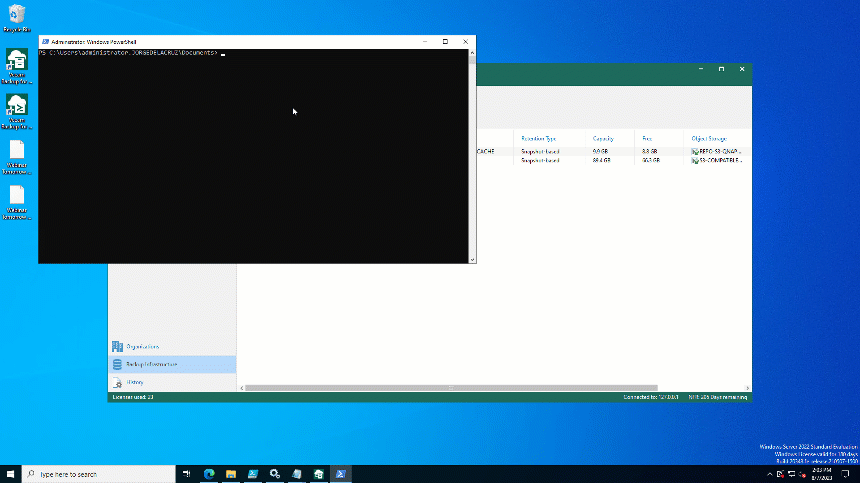Open Windows Start menu
The image size is (860, 483).
10,474
